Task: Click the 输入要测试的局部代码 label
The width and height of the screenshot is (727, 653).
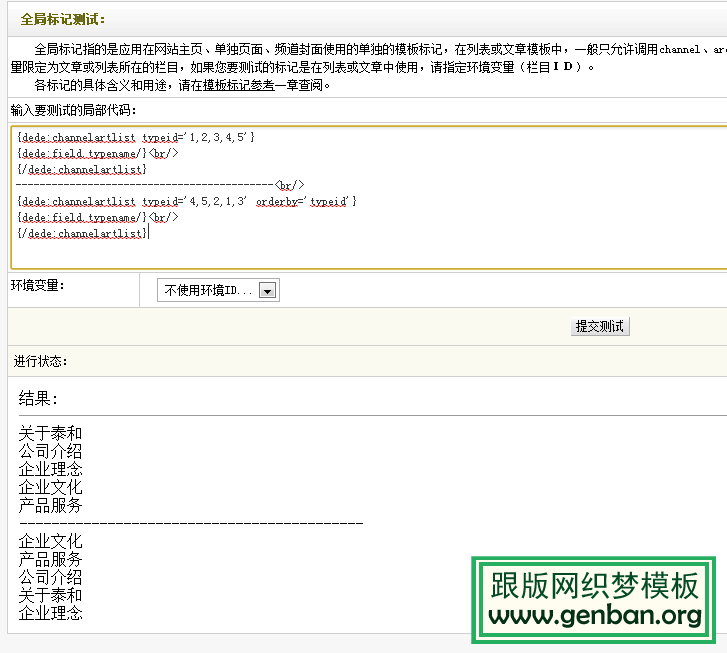Action: [x=74, y=110]
